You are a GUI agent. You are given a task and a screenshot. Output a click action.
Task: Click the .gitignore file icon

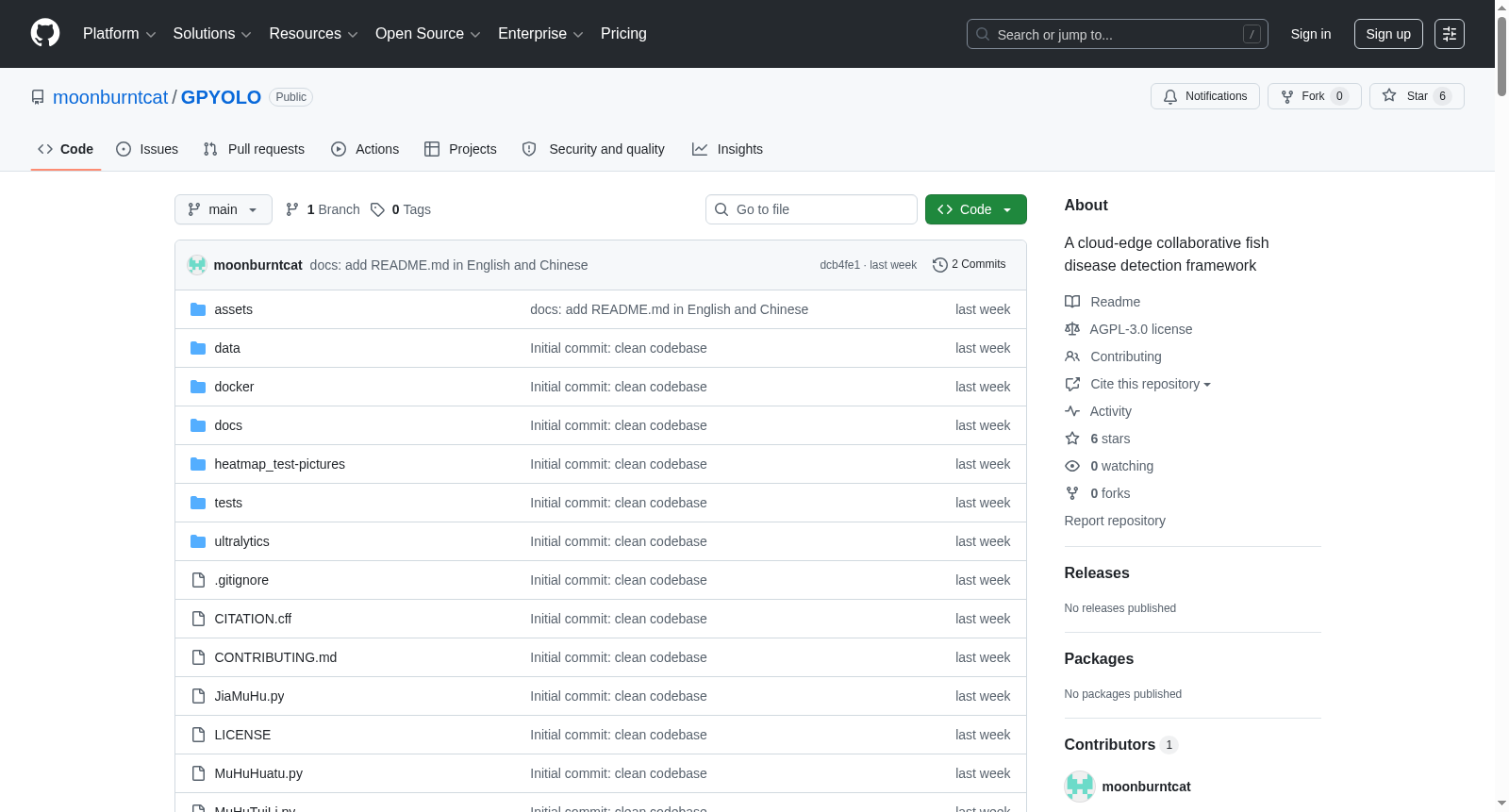point(198,580)
